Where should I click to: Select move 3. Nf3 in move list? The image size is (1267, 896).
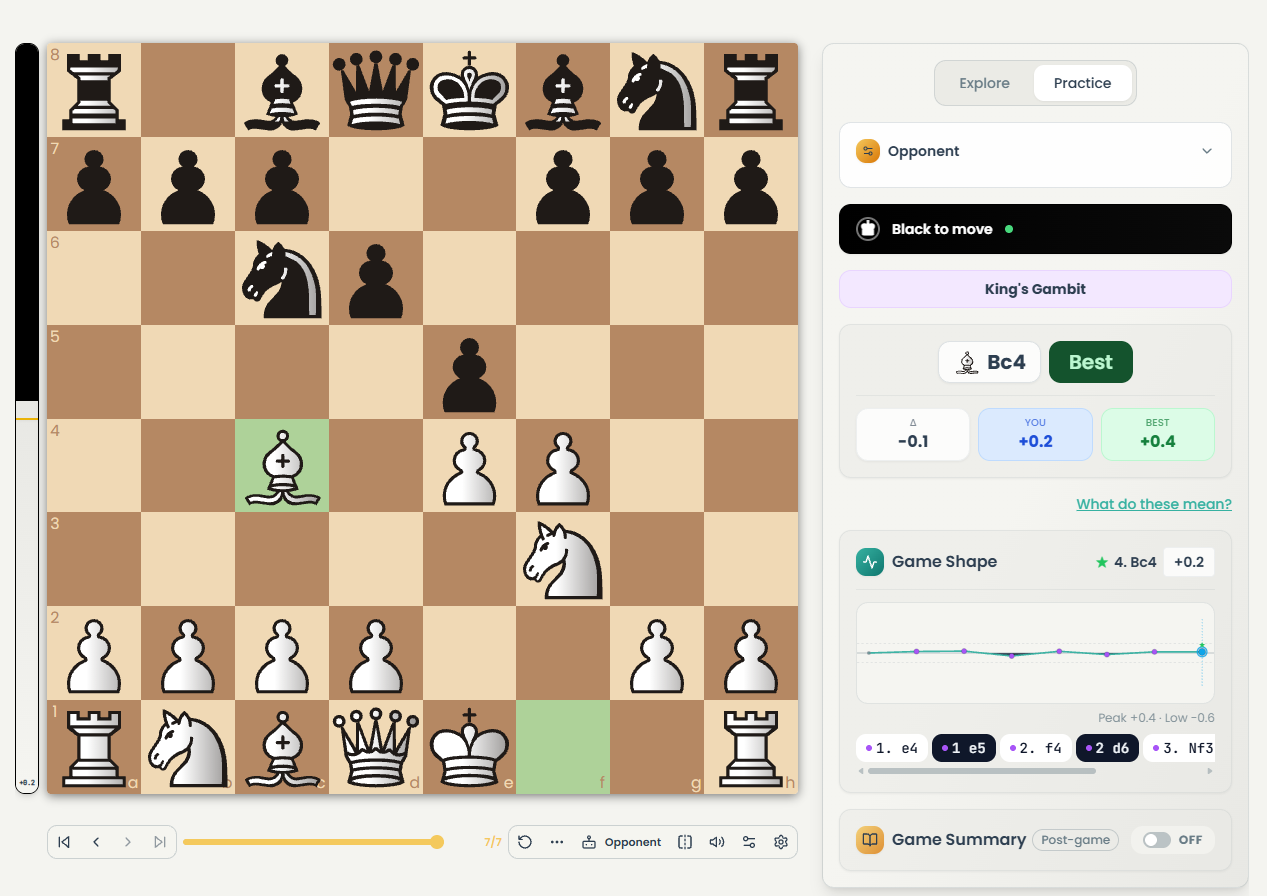click(x=1179, y=748)
